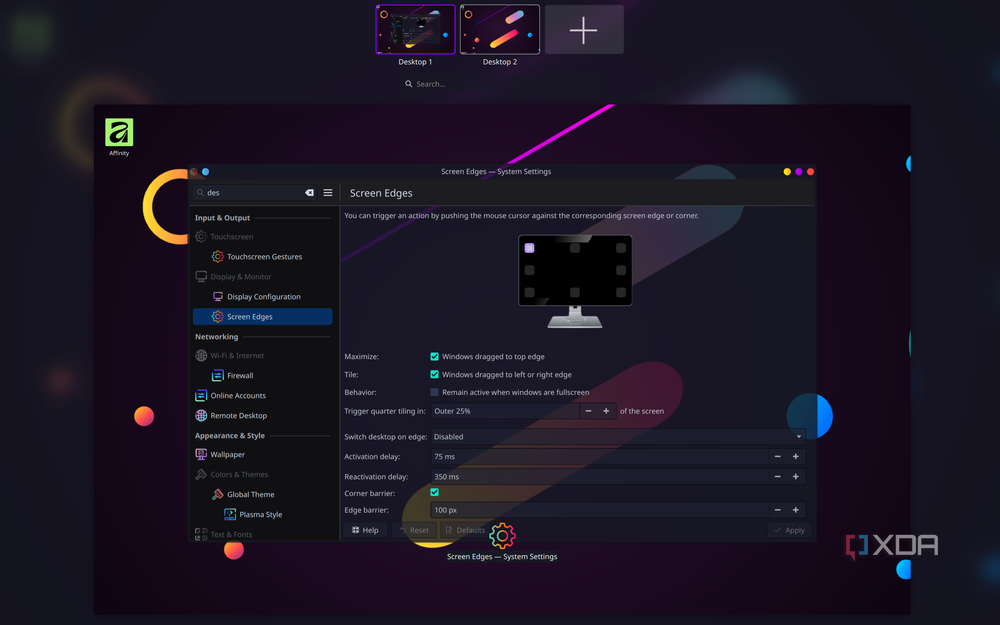Click the Help button
This screenshot has height=625, width=1000.
coord(365,530)
